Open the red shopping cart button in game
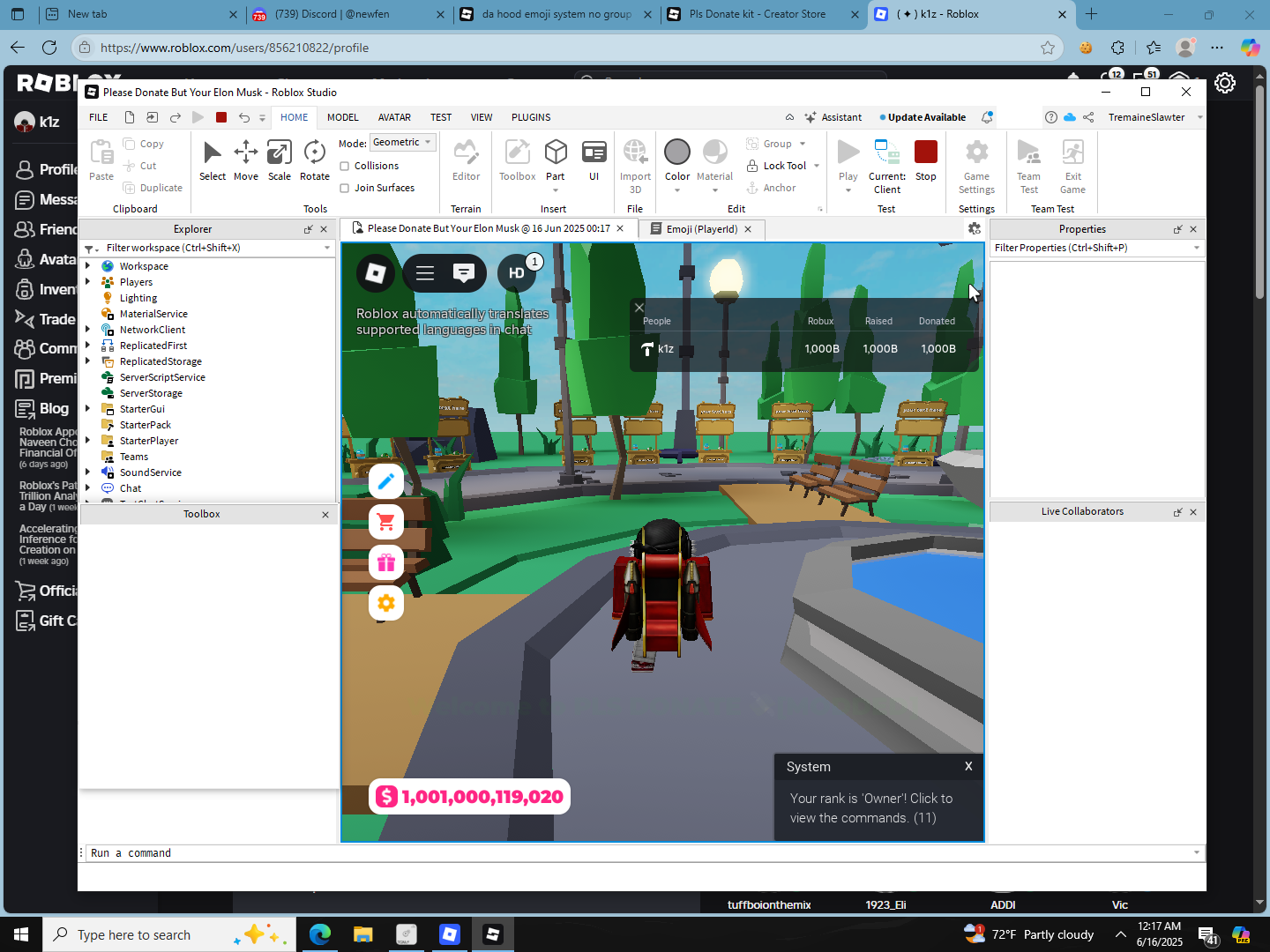 point(386,522)
